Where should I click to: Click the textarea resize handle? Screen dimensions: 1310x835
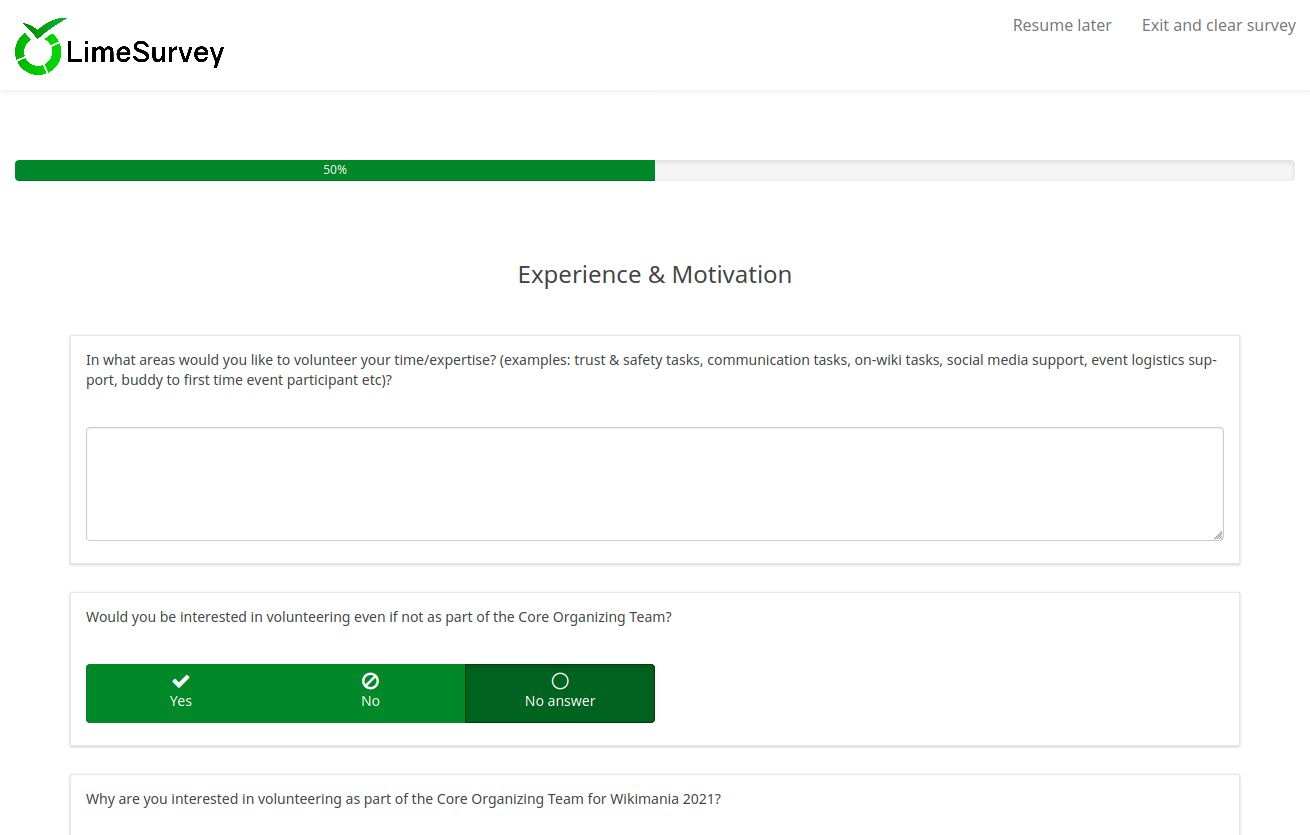1218,536
